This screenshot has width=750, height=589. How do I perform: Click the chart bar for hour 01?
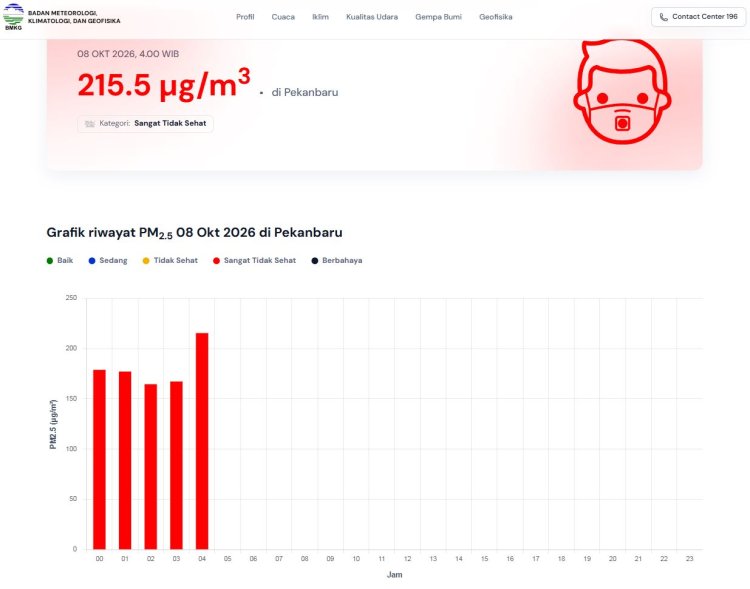pyautogui.click(x=125, y=460)
